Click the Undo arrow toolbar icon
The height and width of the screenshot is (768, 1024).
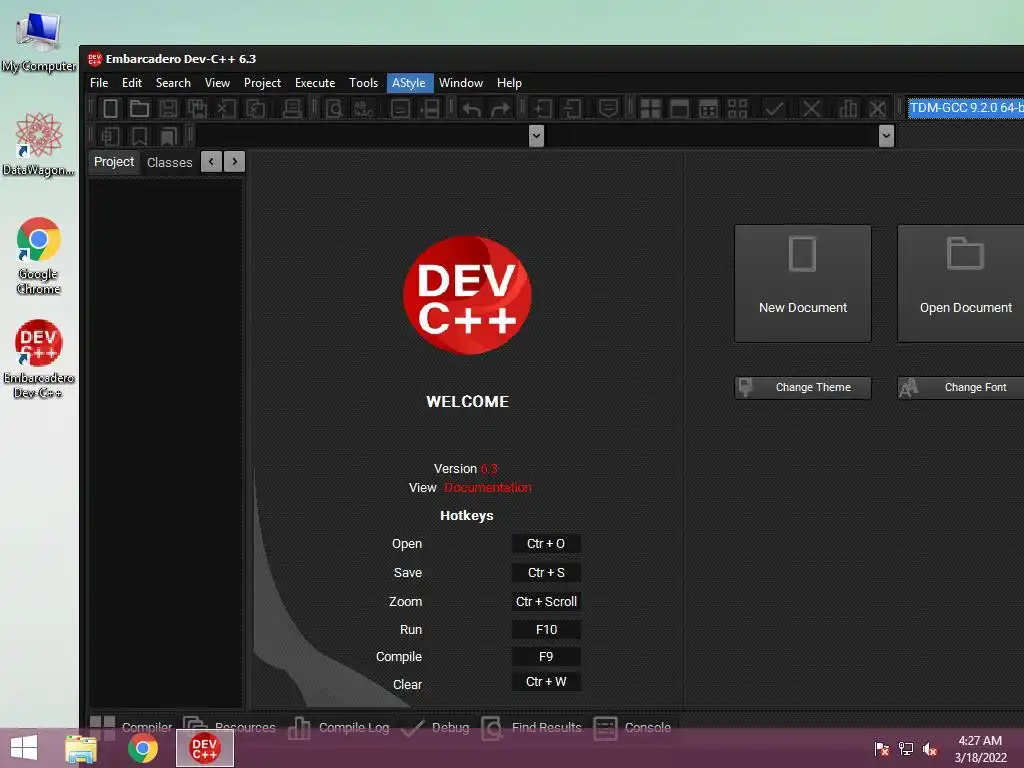tap(471, 108)
